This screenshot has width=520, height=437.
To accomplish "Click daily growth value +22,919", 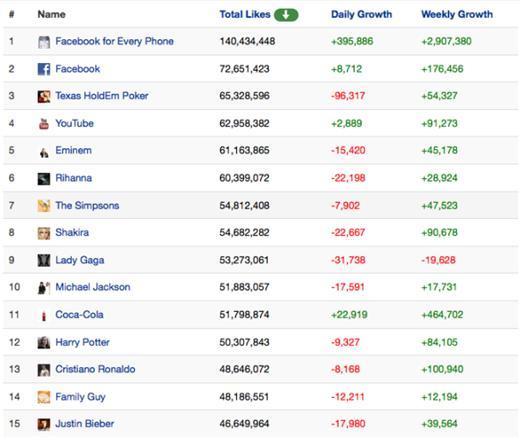I will [x=349, y=315].
